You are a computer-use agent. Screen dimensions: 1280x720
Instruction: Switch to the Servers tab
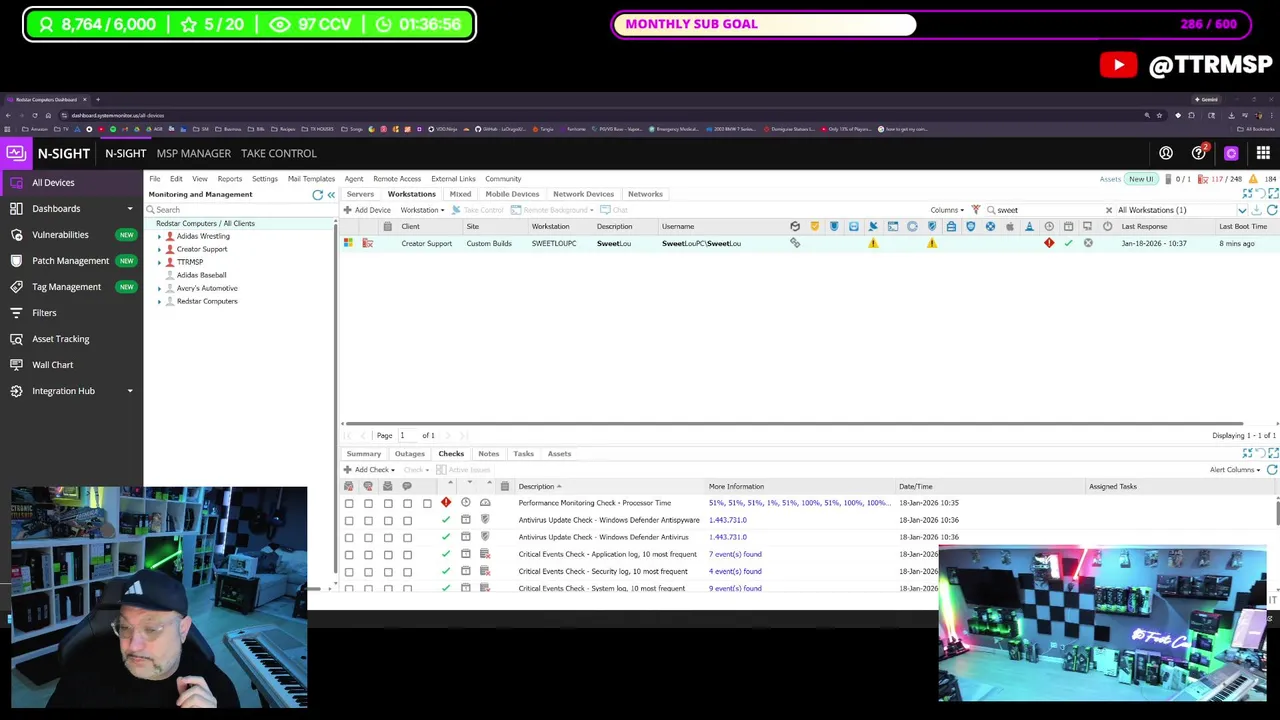click(360, 194)
